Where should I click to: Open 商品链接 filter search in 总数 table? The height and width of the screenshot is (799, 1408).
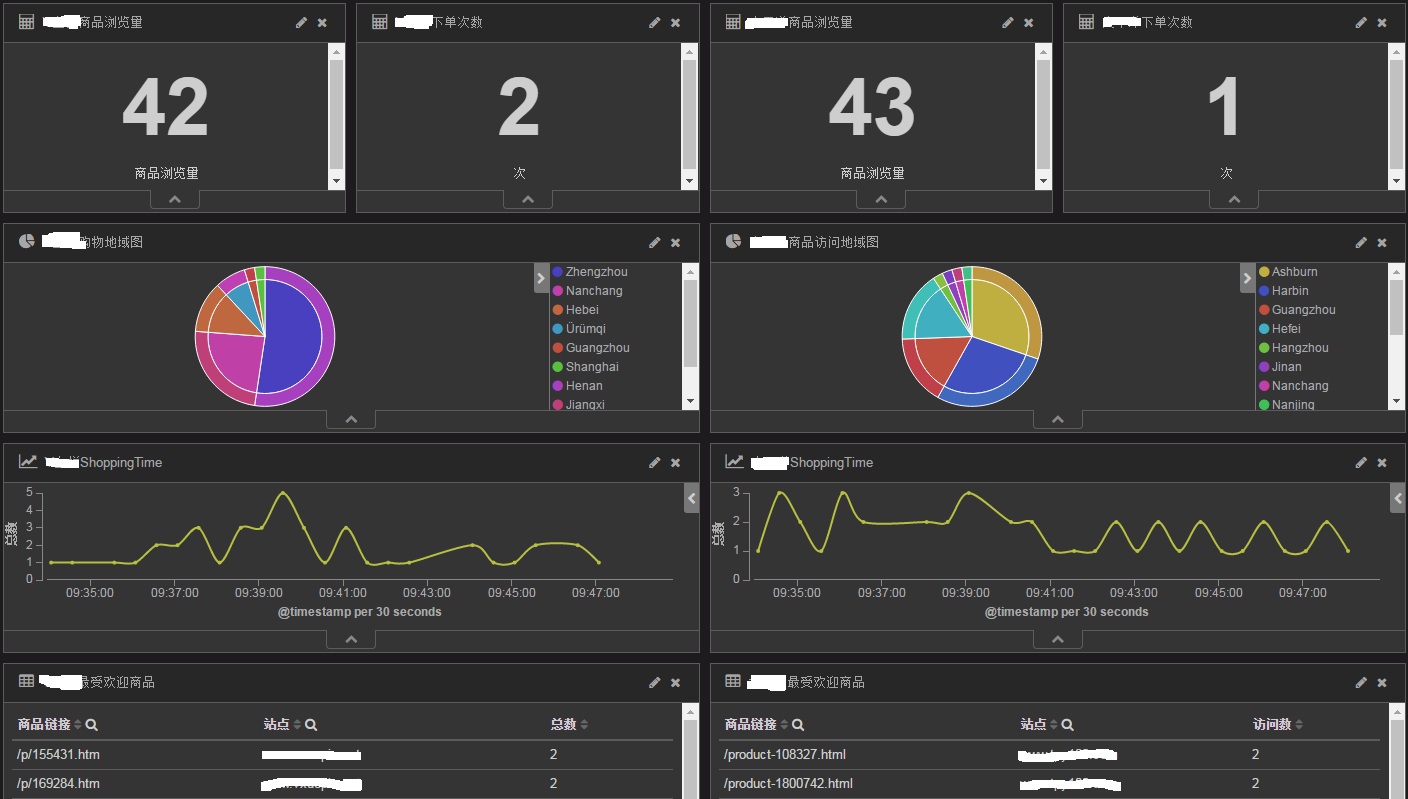(92, 725)
